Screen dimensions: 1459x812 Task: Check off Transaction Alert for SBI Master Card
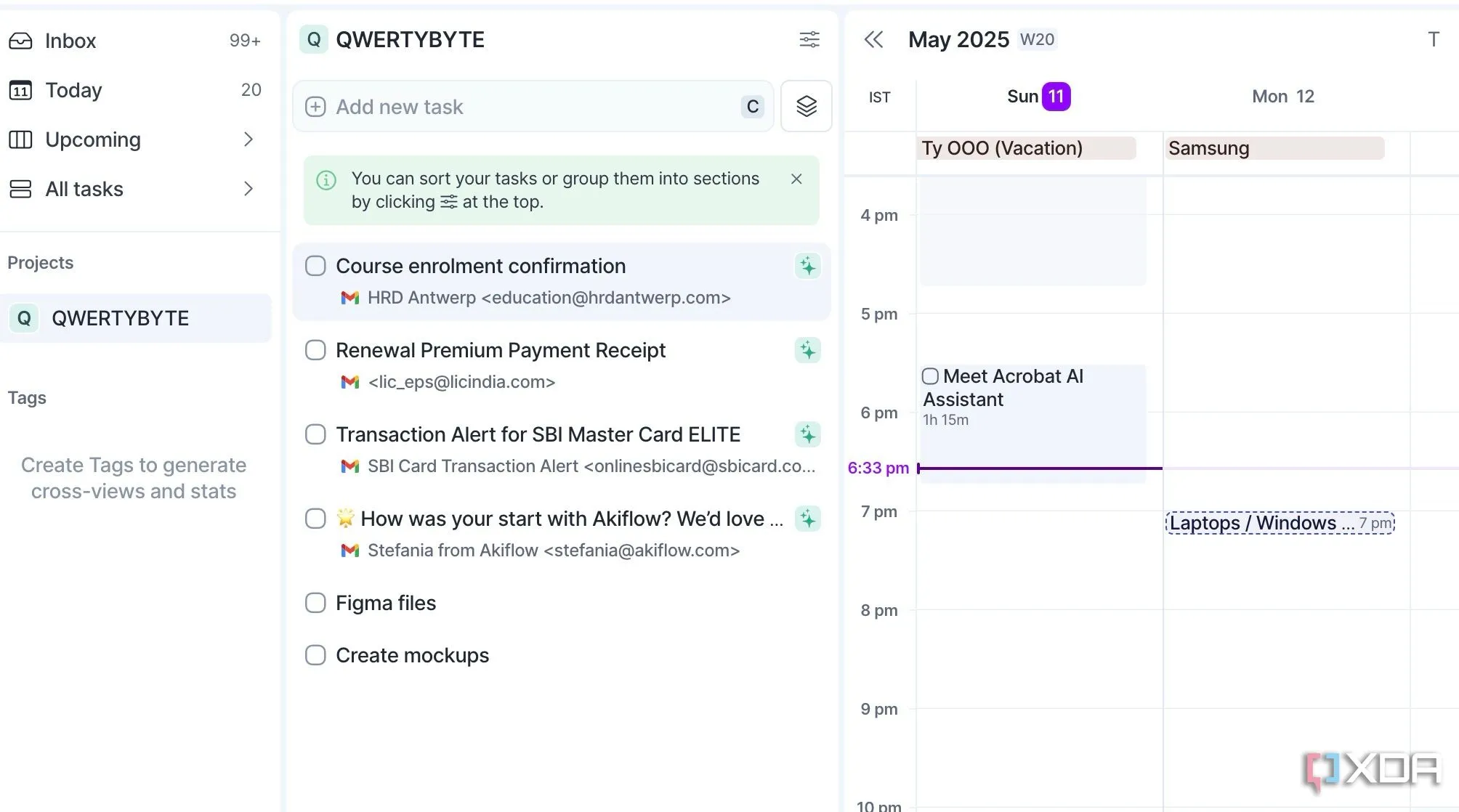click(x=315, y=434)
